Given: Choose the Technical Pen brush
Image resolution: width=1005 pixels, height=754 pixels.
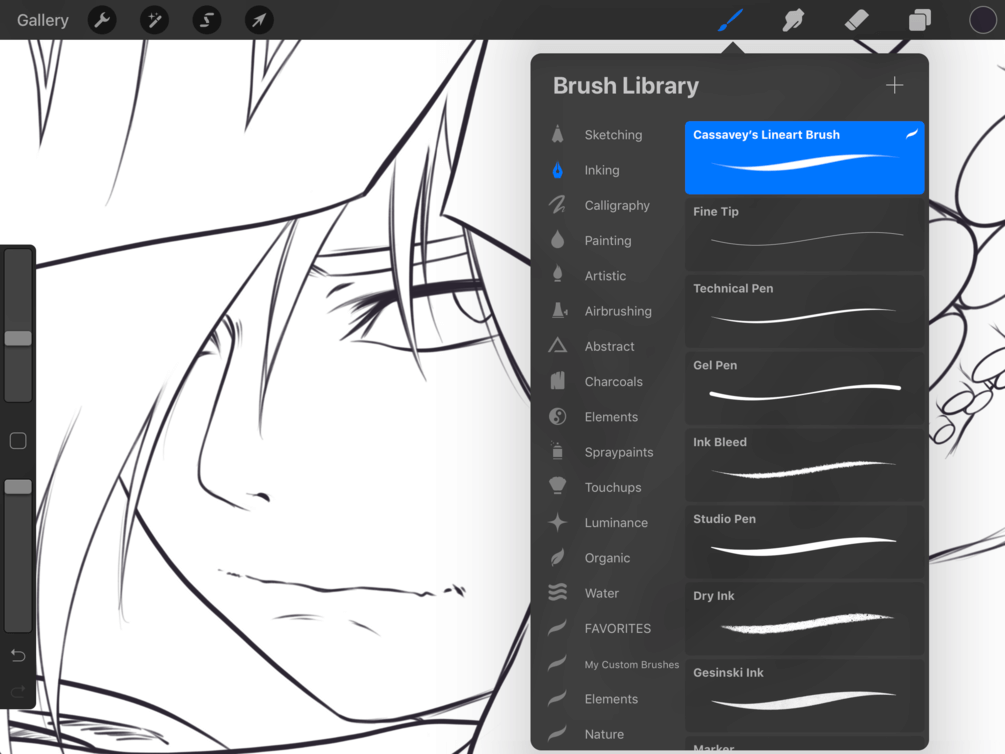Looking at the screenshot, I should (804, 312).
